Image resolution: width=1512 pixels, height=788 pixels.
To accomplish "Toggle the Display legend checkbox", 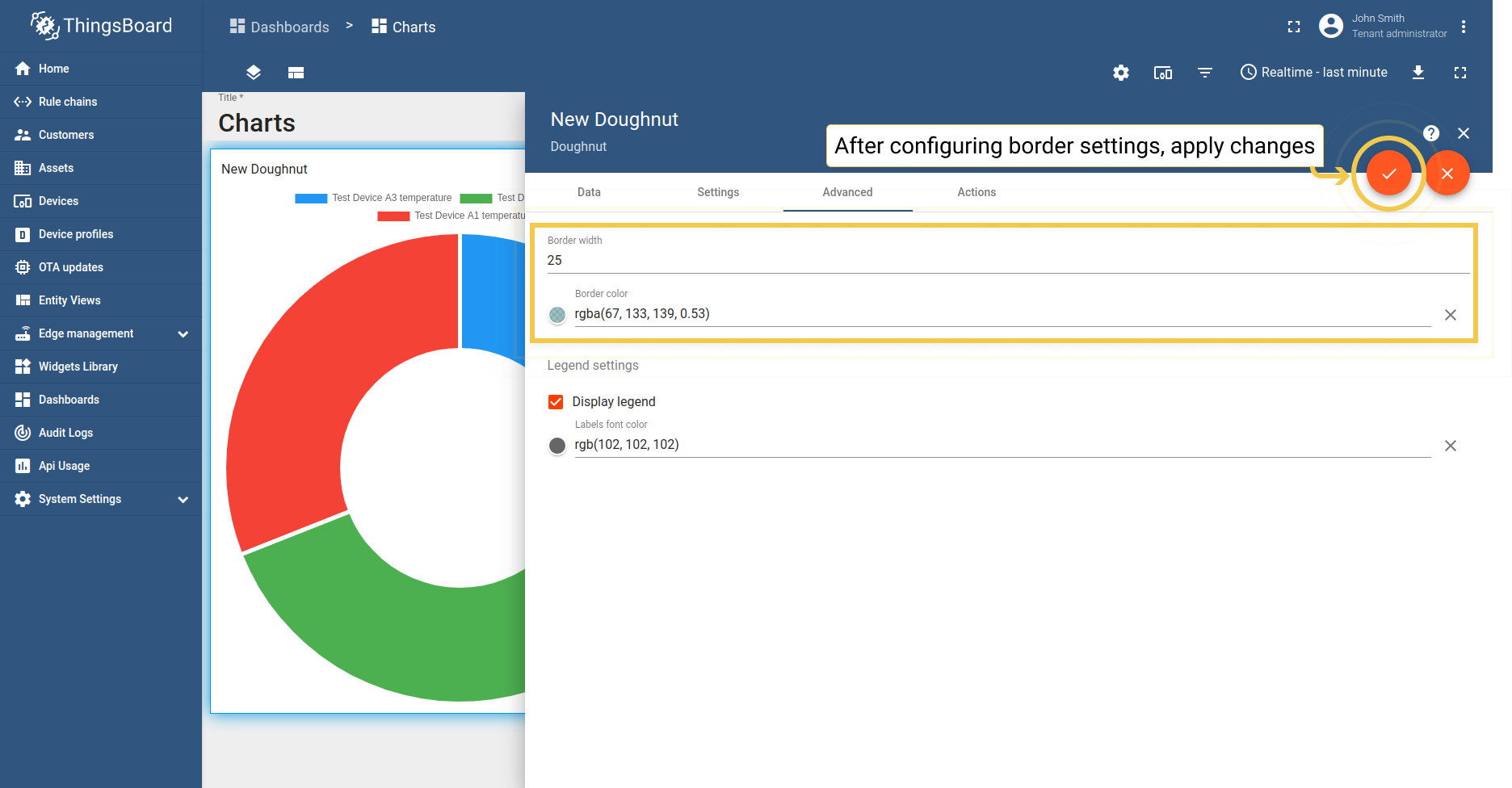I will tap(556, 402).
